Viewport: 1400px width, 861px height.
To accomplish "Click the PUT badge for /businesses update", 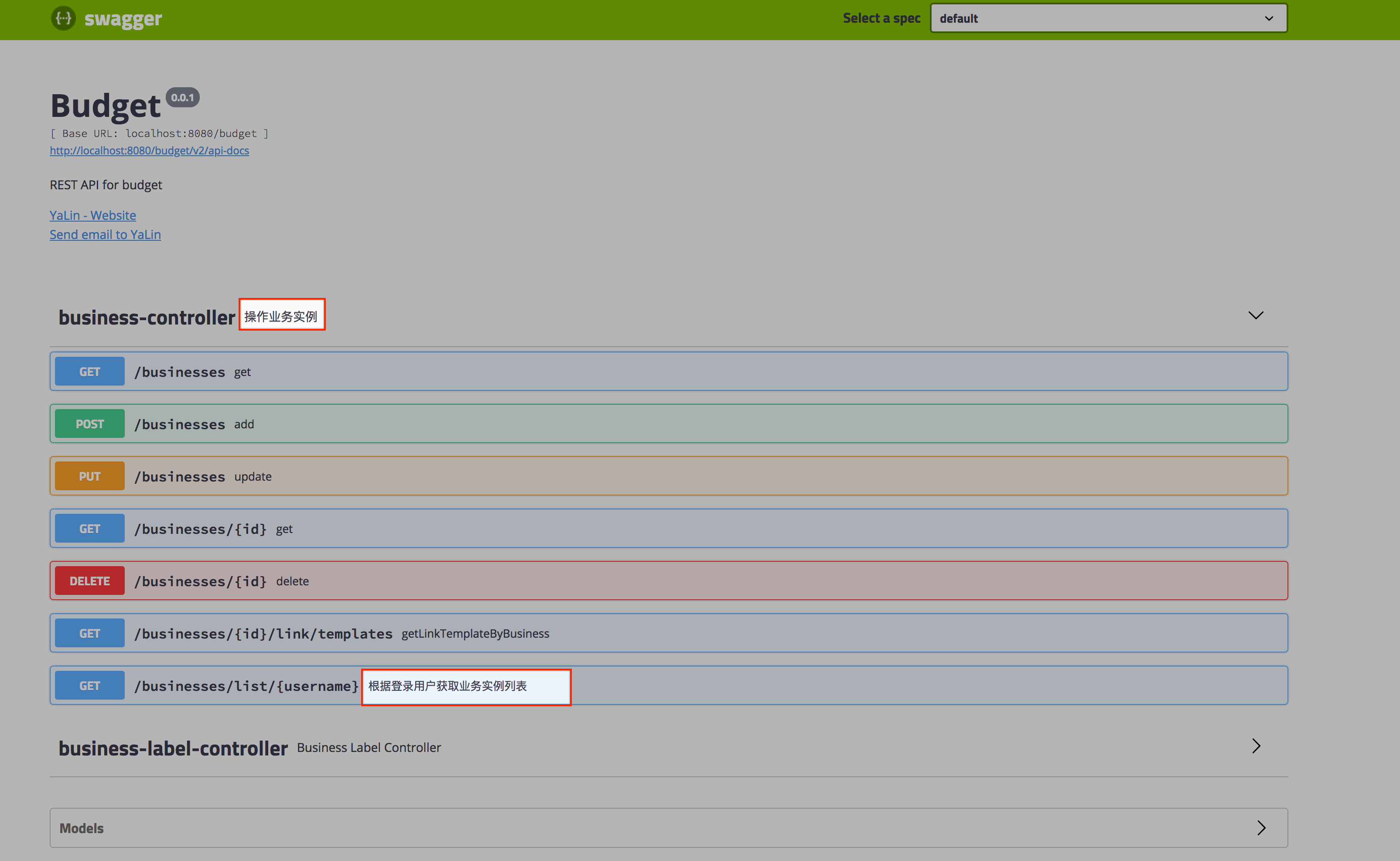I will (x=89, y=477).
